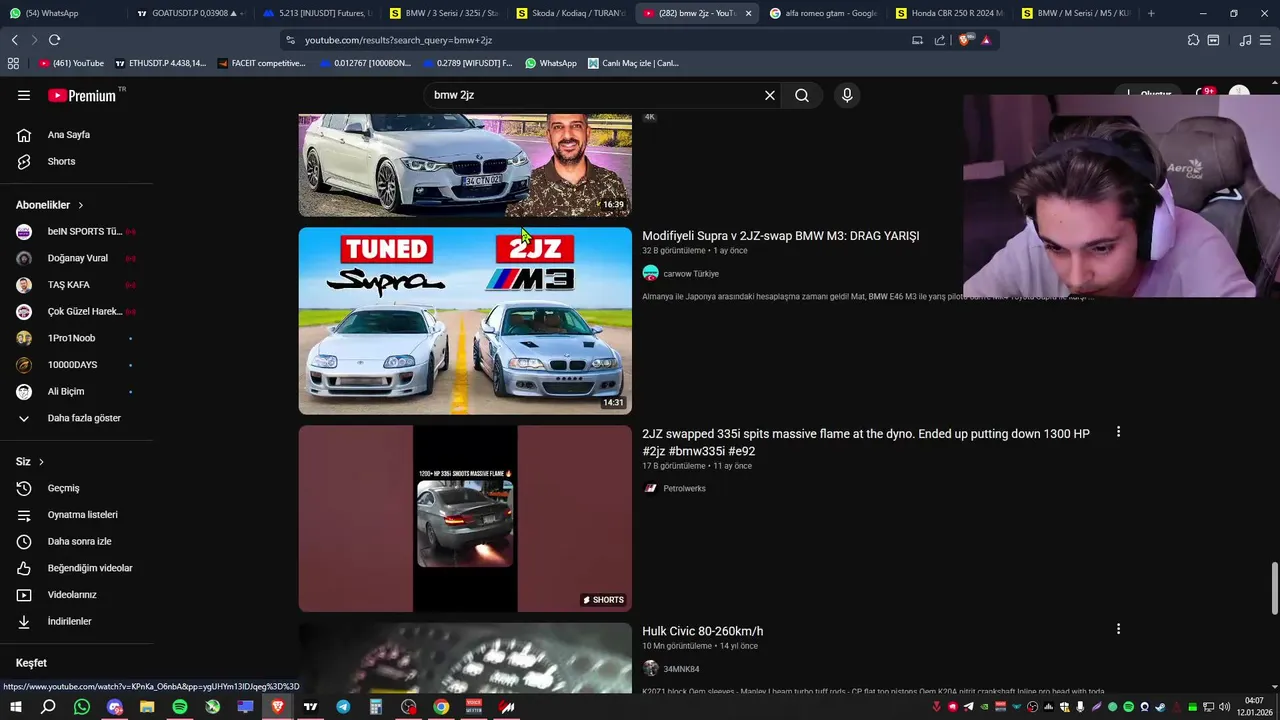Open Spotify from the taskbar
Screen dimensions: 1280x720
pos(180,707)
